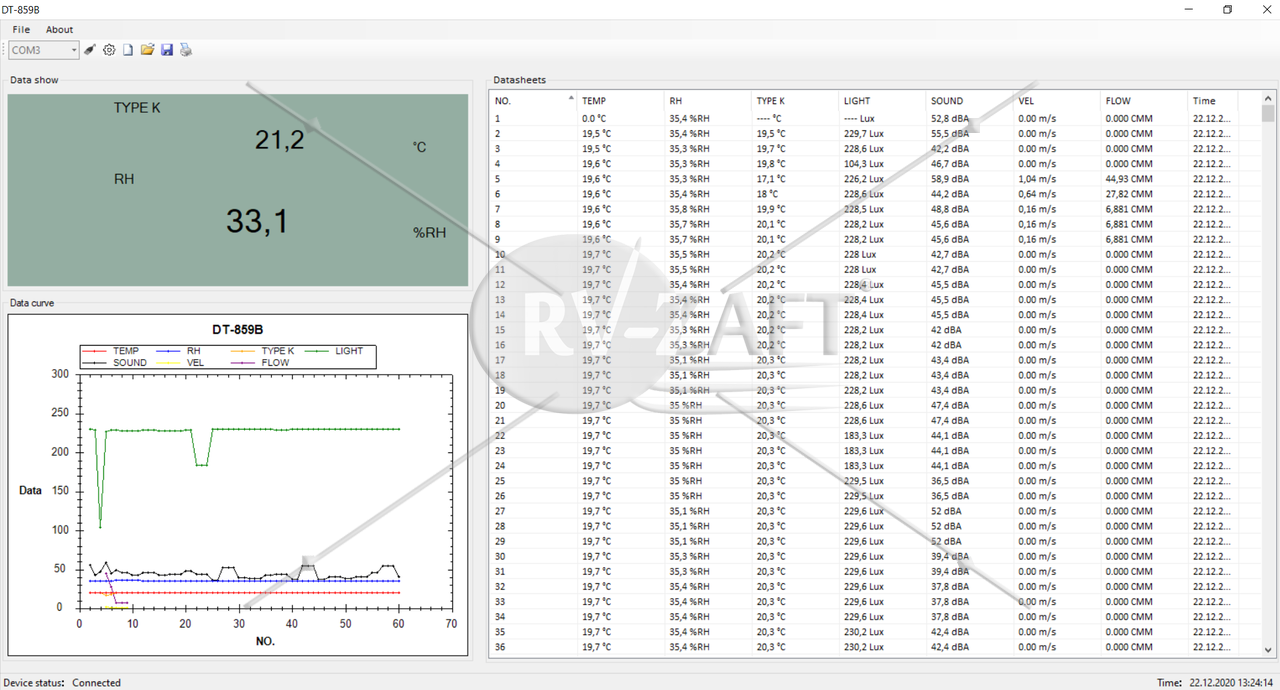
Task: Click the TEMP column header
Action: pos(621,101)
